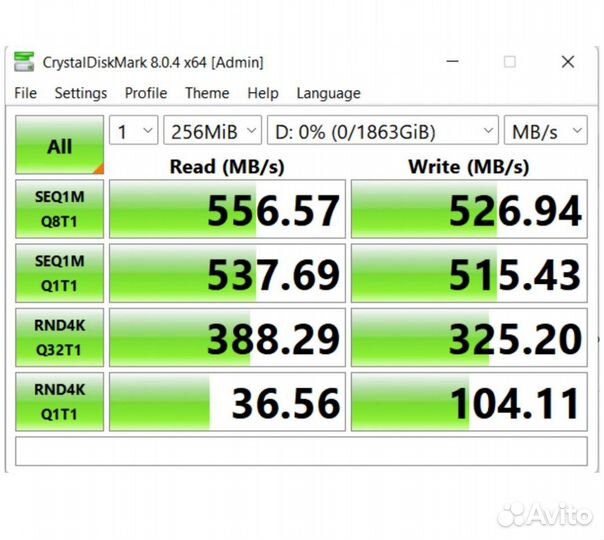The width and height of the screenshot is (604, 540).
Task: Expand the MB/s unit dropdown
Action: (546, 130)
